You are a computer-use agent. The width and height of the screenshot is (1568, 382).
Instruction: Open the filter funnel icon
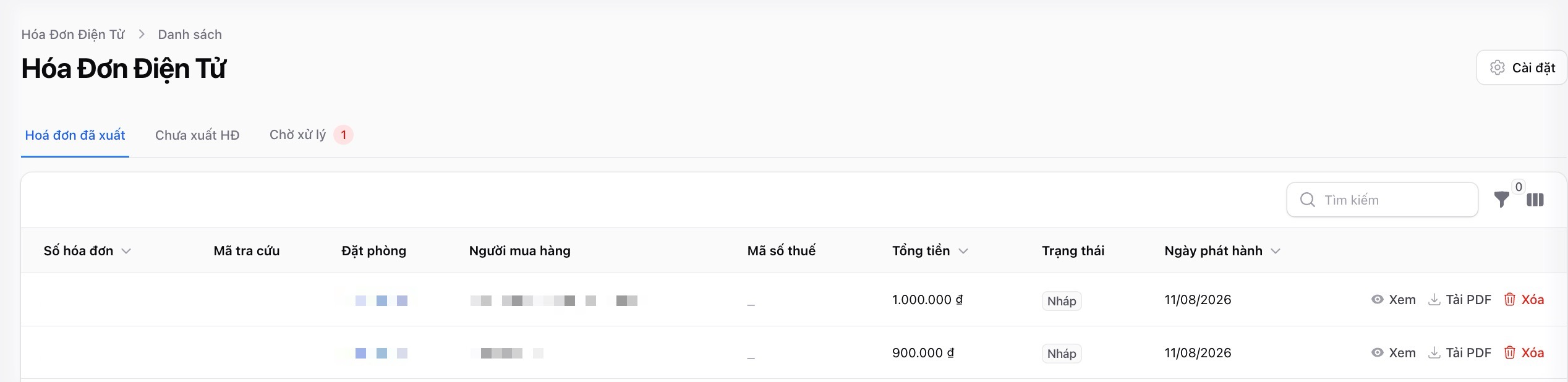coord(1501,200)
